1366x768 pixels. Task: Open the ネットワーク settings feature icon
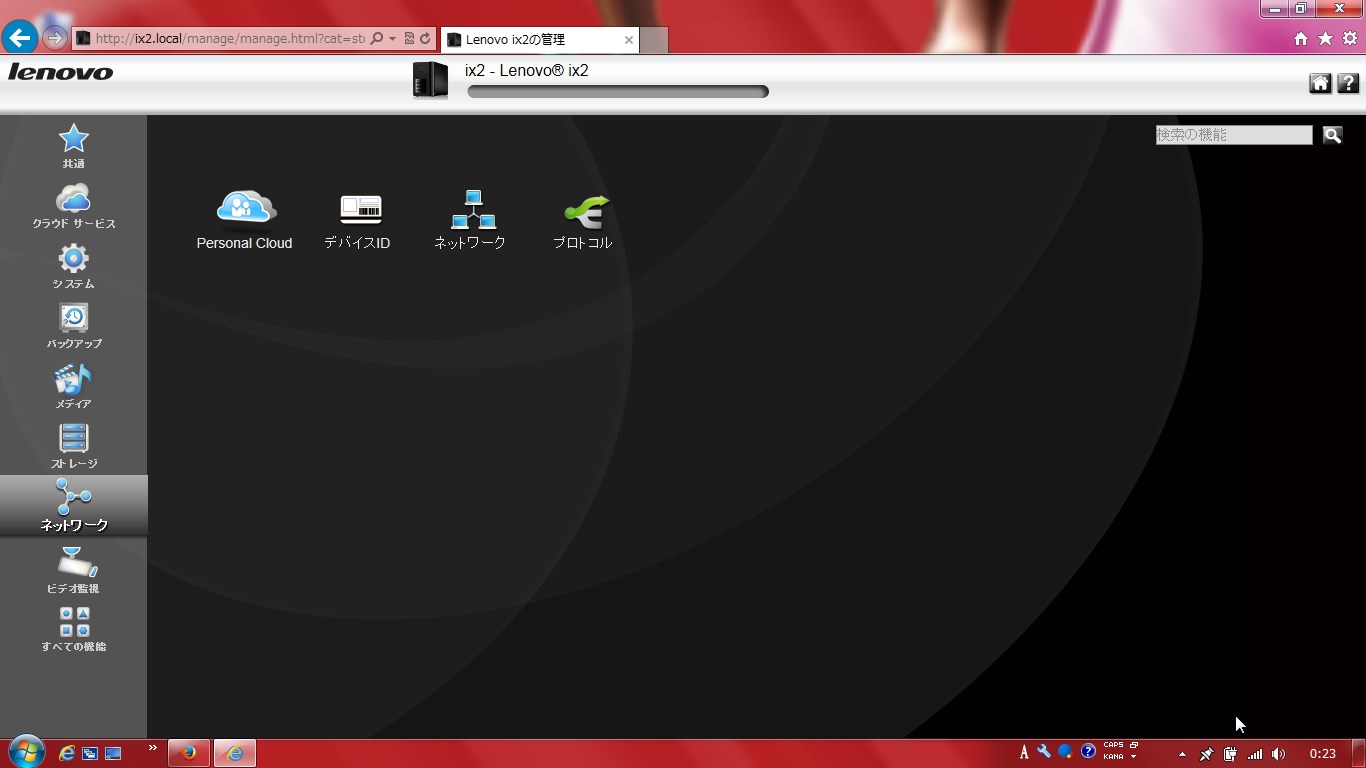[x=470, y=220]
